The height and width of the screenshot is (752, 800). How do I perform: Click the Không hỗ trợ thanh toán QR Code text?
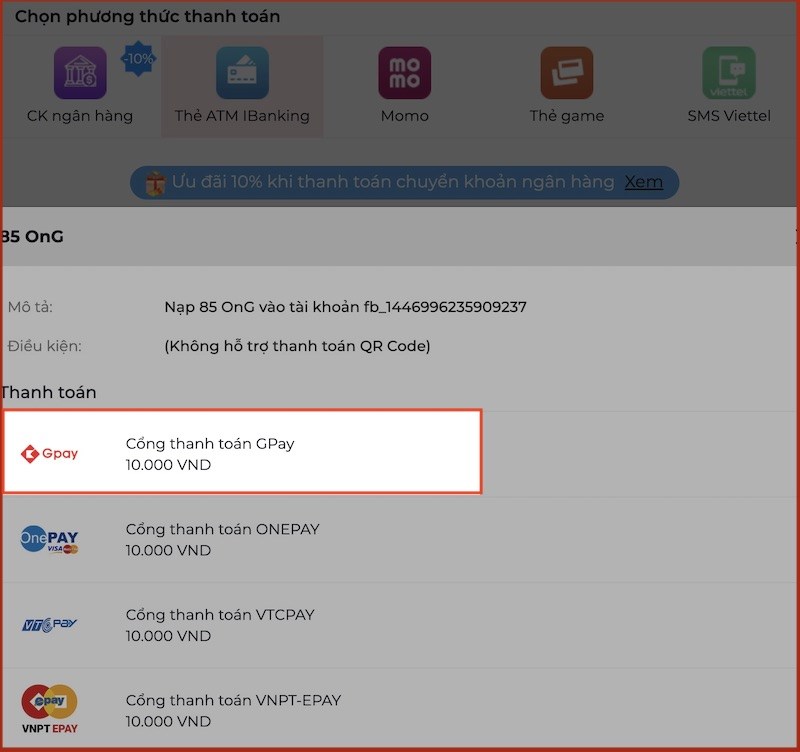297,346
